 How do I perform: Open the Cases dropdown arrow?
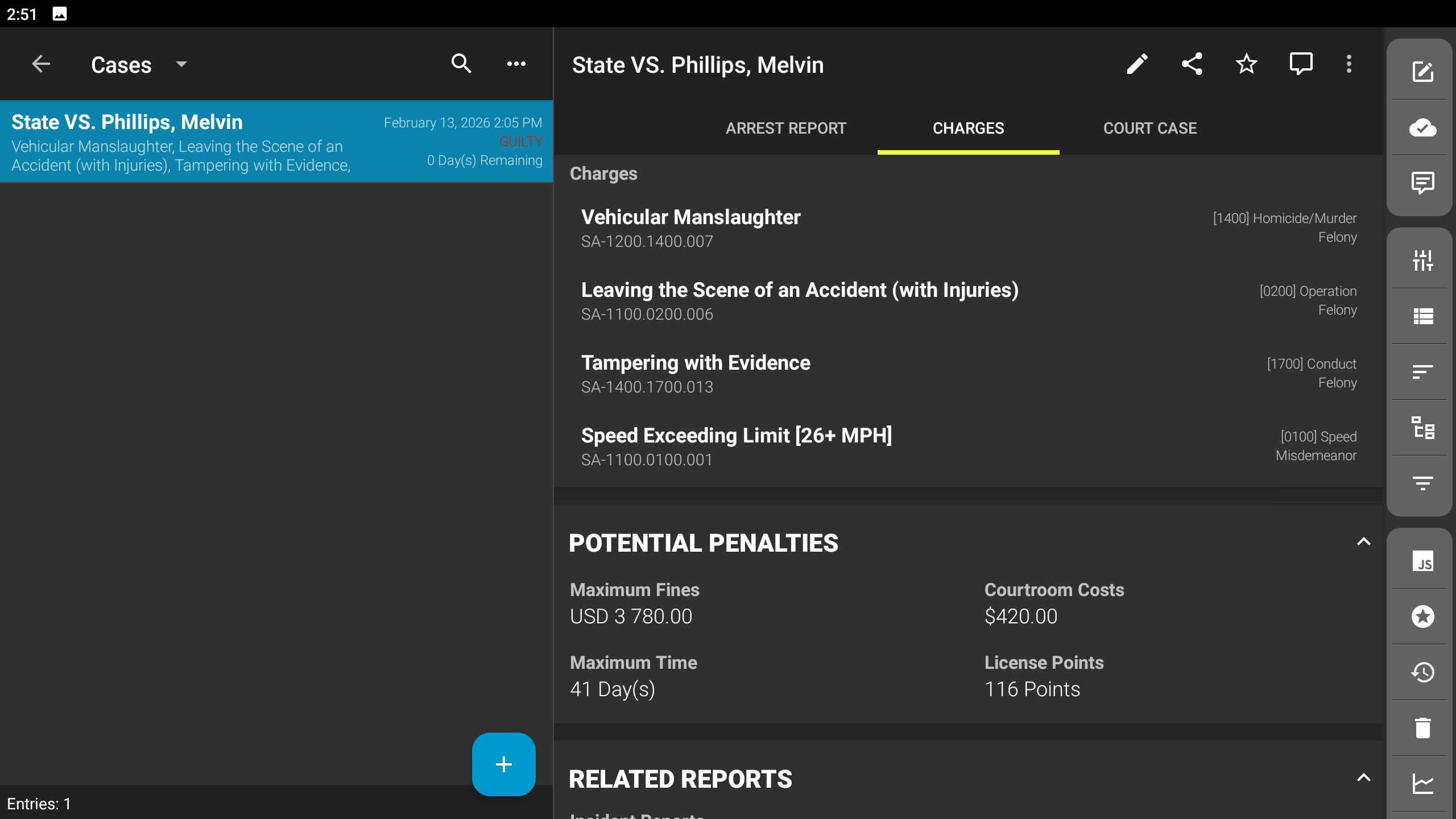[181, 64]
